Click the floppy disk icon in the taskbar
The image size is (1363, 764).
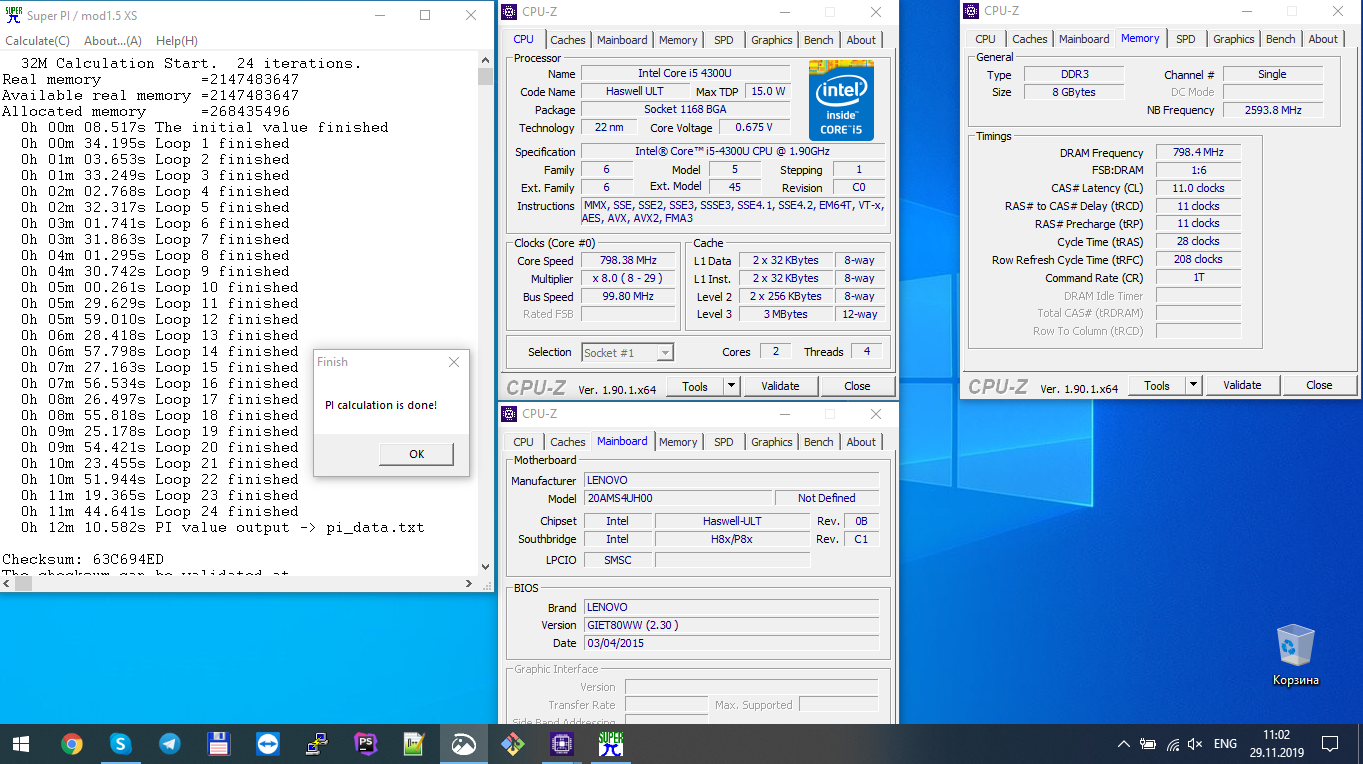coord(219,744)
